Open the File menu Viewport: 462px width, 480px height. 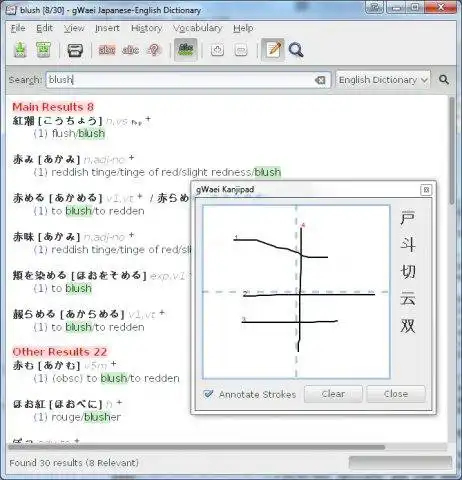tap(18, 28)
